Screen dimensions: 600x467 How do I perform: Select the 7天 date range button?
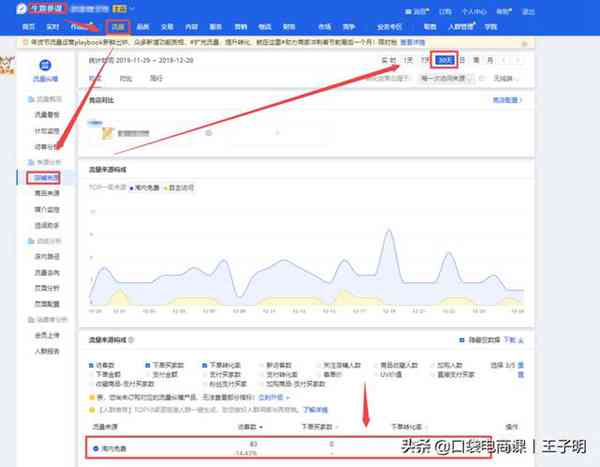[425, 60]
